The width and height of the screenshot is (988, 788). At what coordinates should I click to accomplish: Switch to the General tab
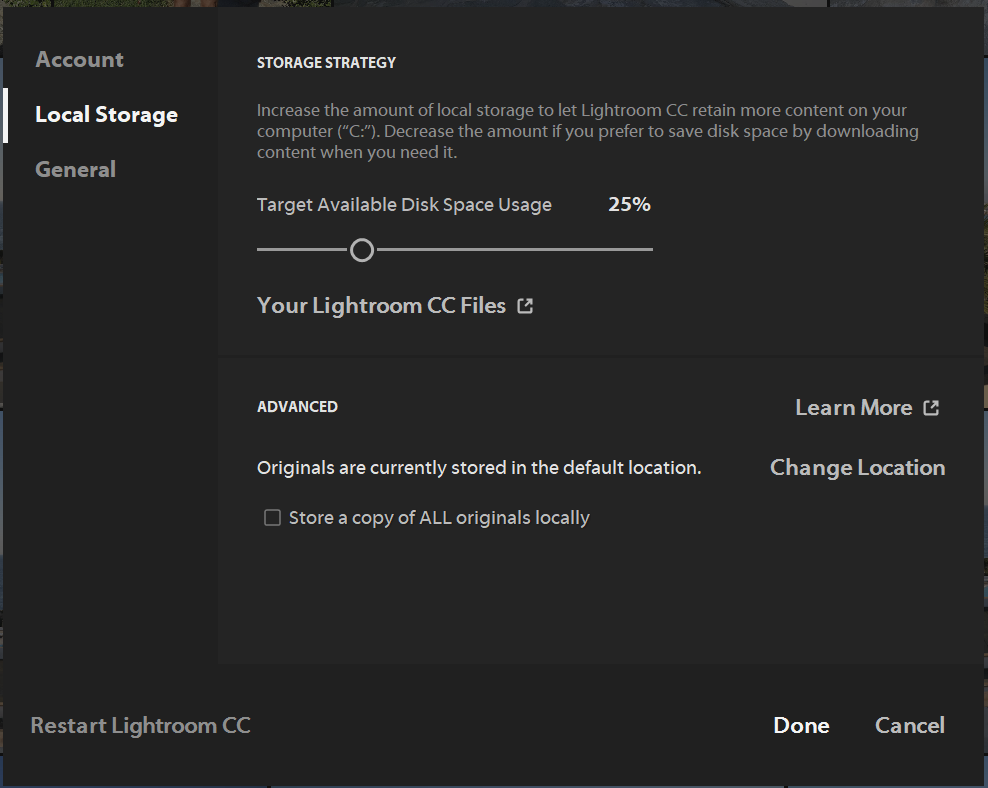coord(76,170)
